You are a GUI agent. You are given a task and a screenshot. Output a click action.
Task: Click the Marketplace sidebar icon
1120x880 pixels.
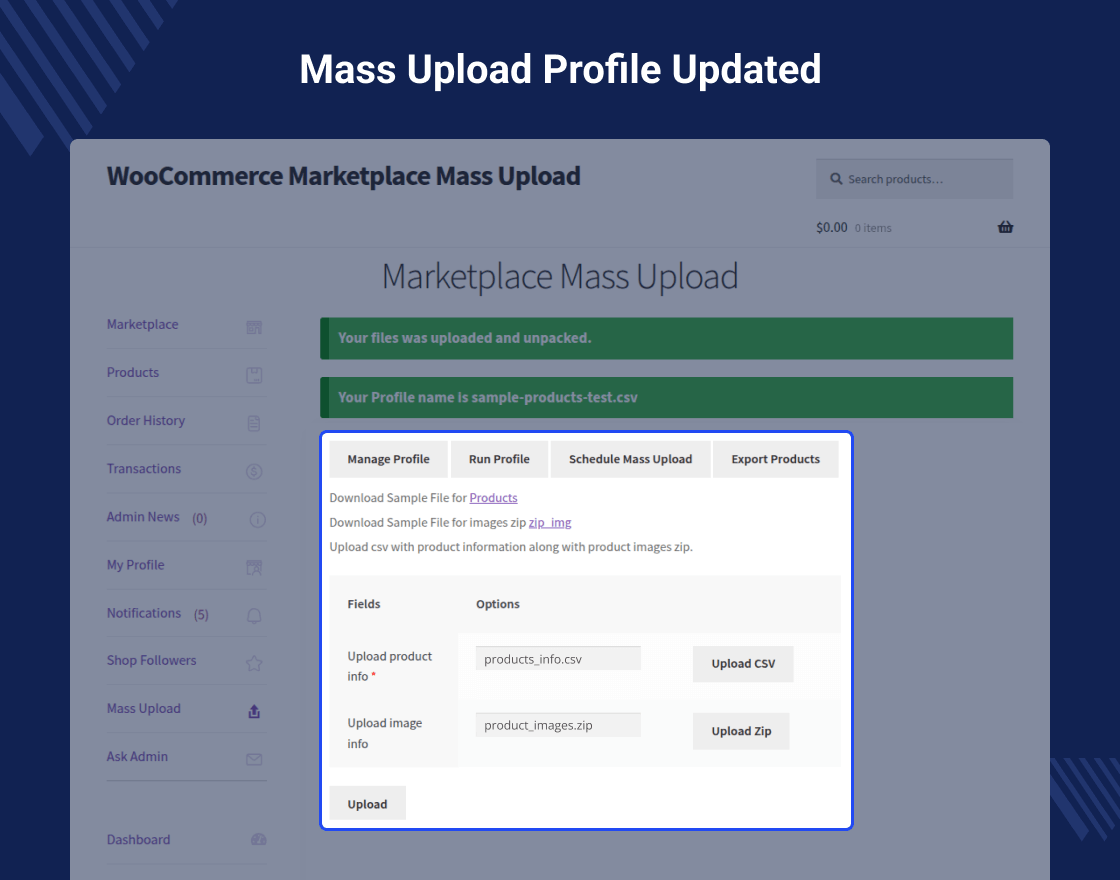[254, 327]
